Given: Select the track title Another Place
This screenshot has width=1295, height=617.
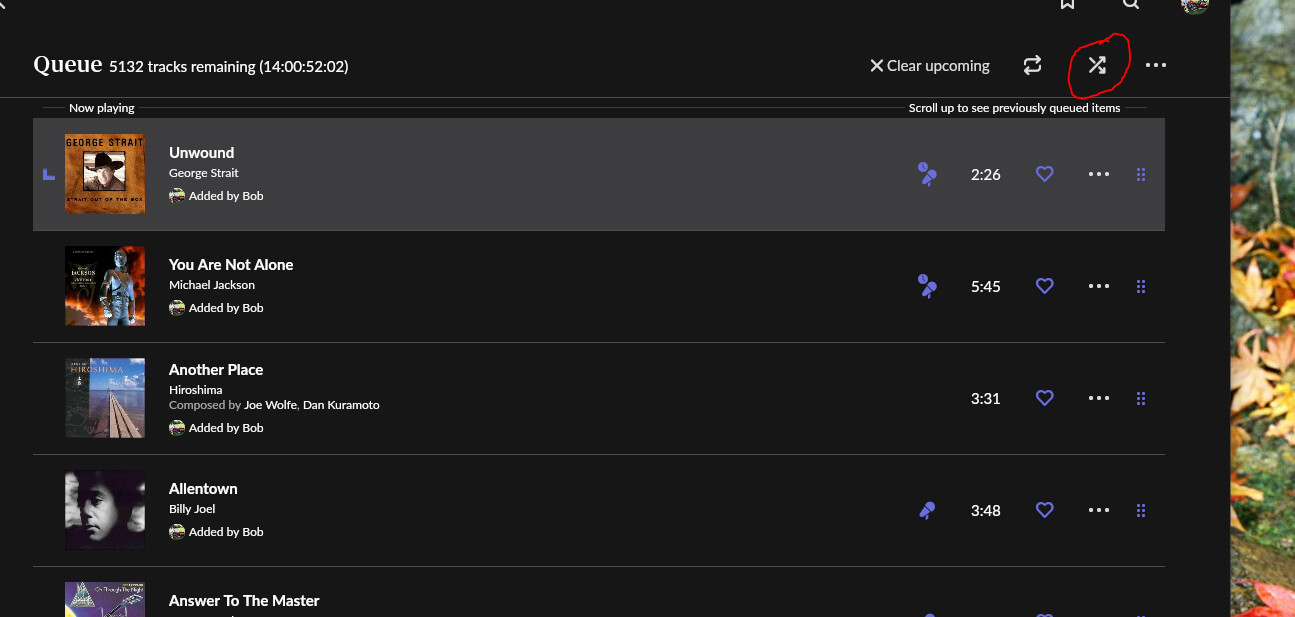Looking at the screenshot, I should 216,370.
